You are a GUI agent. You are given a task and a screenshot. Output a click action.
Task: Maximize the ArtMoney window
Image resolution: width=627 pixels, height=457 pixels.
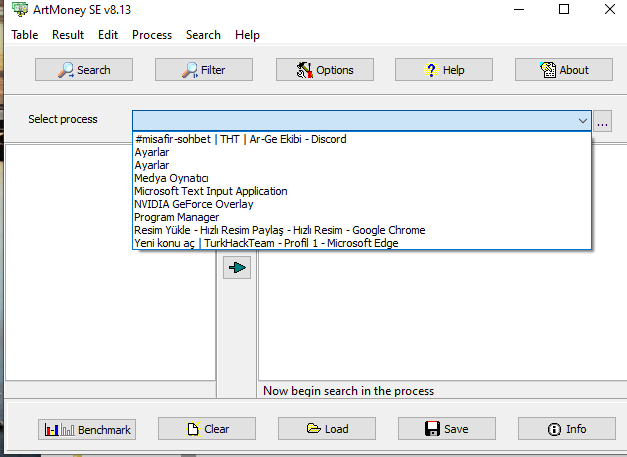coord(564,9)
